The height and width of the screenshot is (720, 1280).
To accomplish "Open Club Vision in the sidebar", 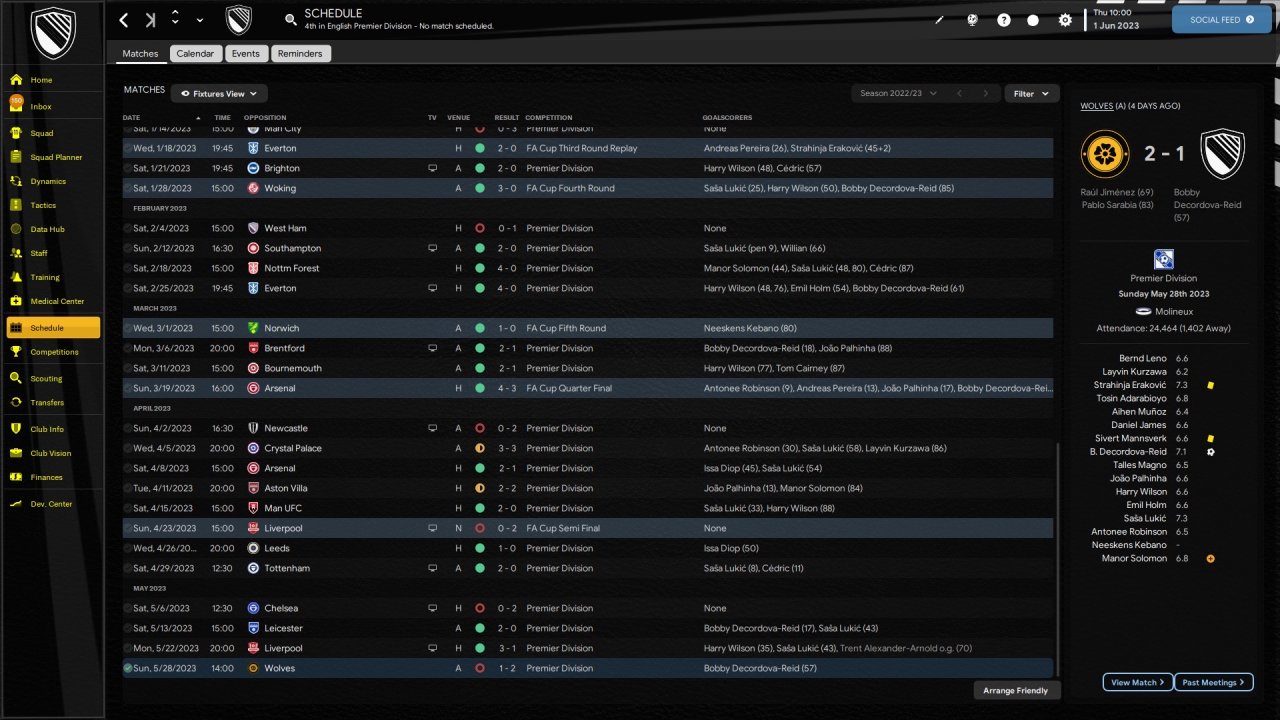I will point(53,453).
